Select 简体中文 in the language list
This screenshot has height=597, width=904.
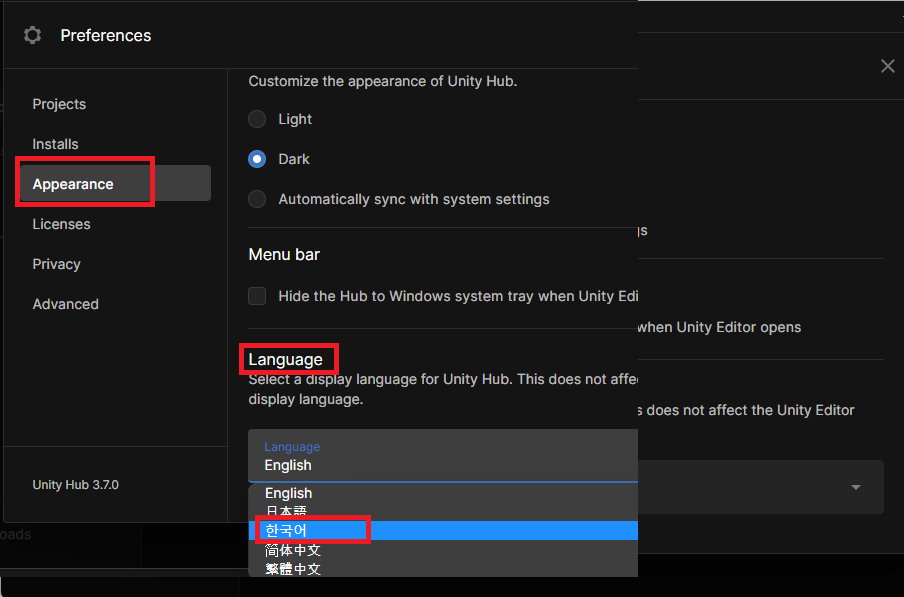[443, 550]
